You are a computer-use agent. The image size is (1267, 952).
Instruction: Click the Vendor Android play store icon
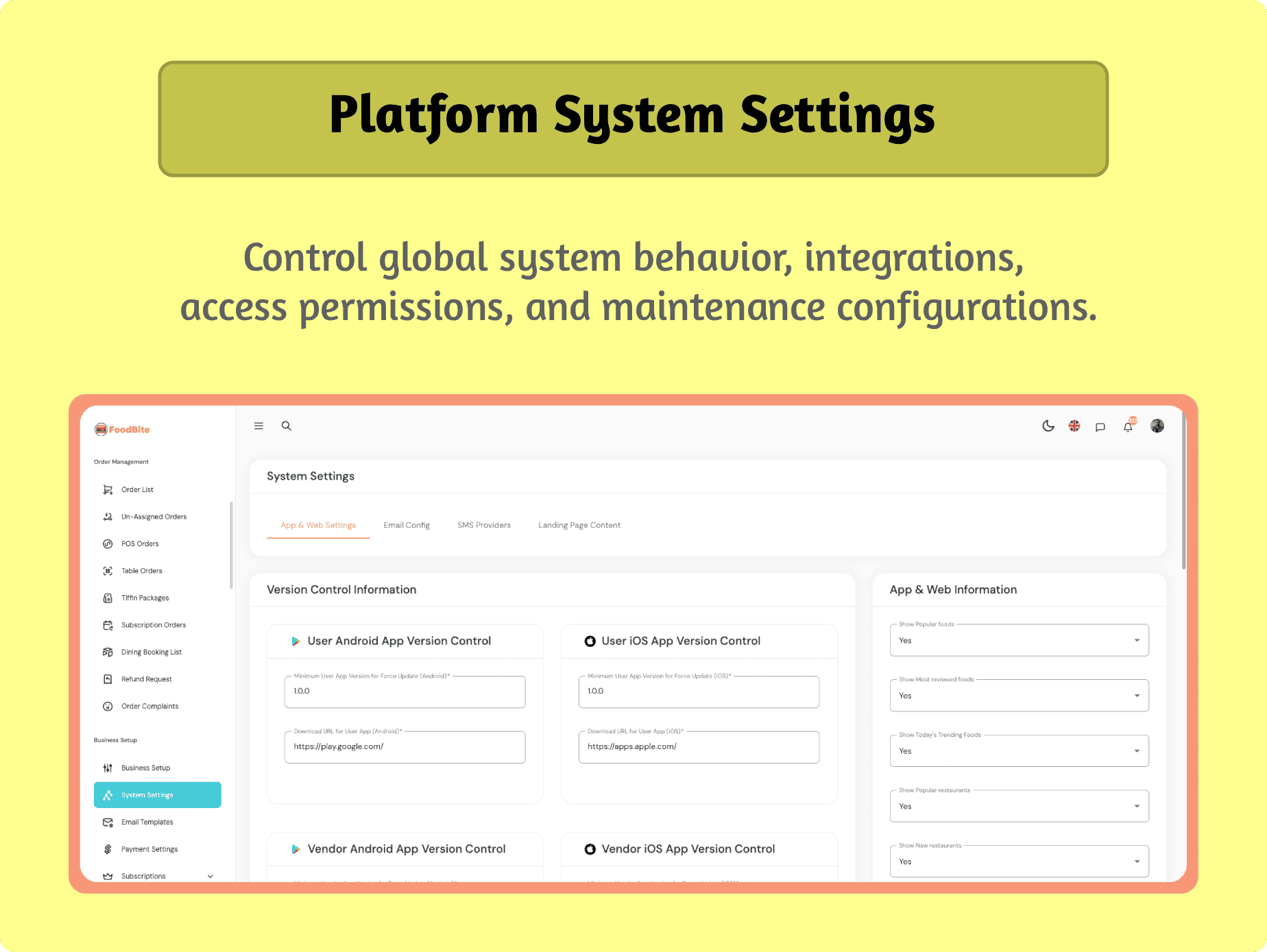click(x=295, y=849)
